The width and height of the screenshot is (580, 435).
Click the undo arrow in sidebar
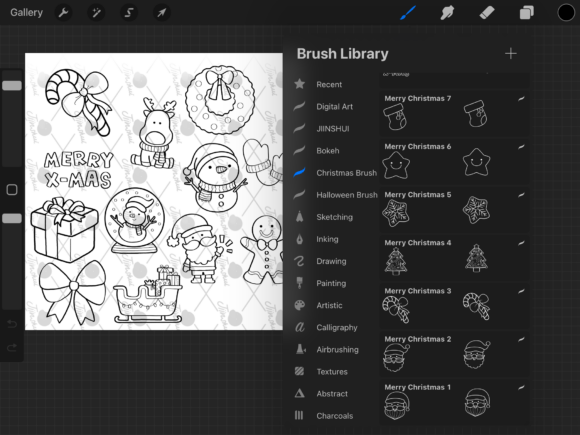12,325
